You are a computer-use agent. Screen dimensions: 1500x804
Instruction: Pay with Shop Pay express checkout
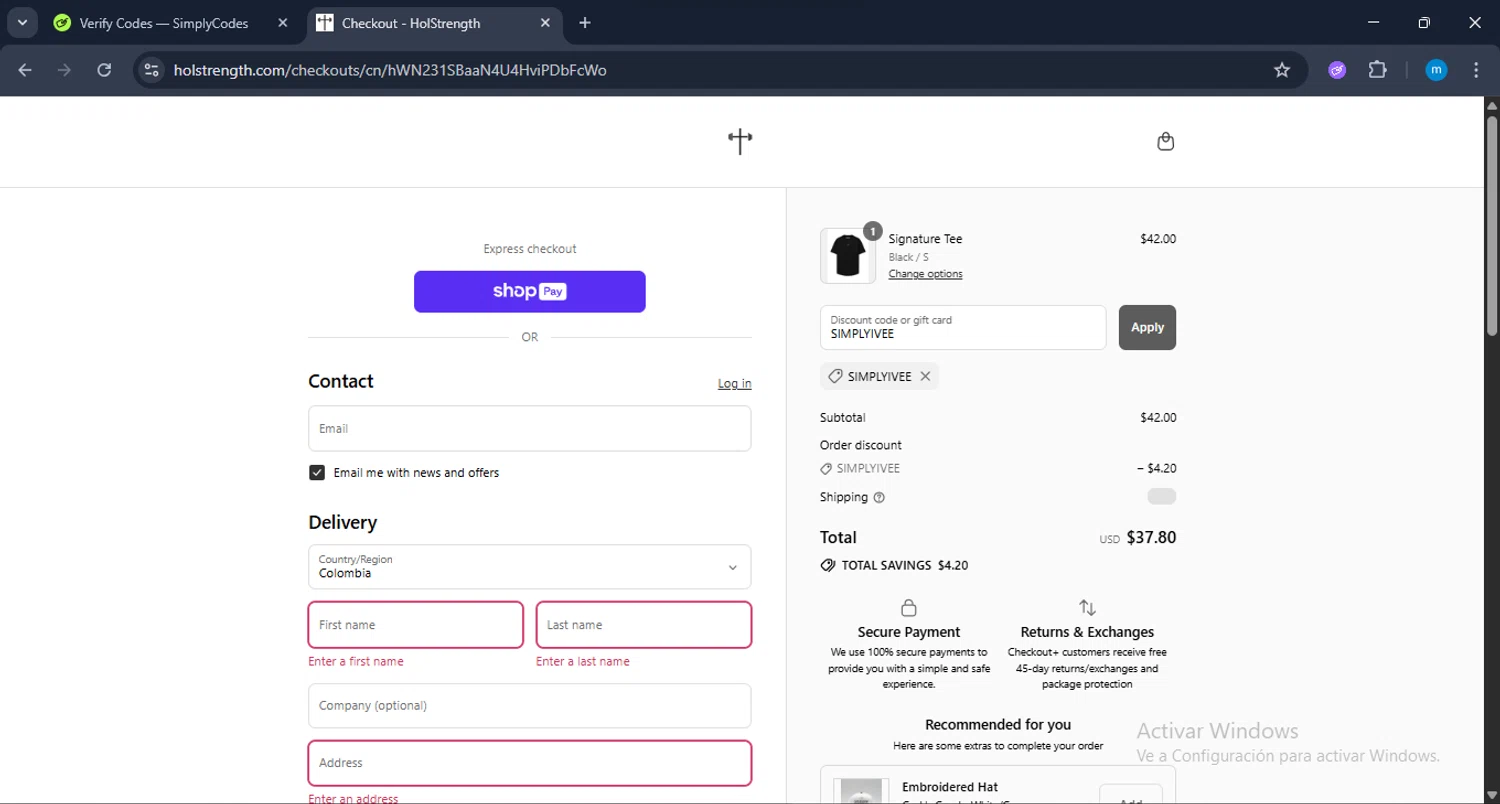coord(530,292)
